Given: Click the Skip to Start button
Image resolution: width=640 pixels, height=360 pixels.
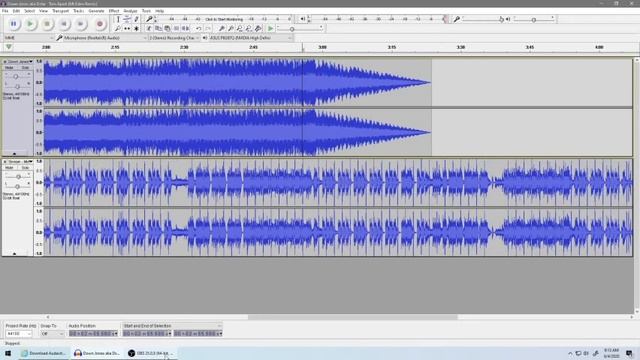Looking at the screenshot, I should tap(64, 24).
